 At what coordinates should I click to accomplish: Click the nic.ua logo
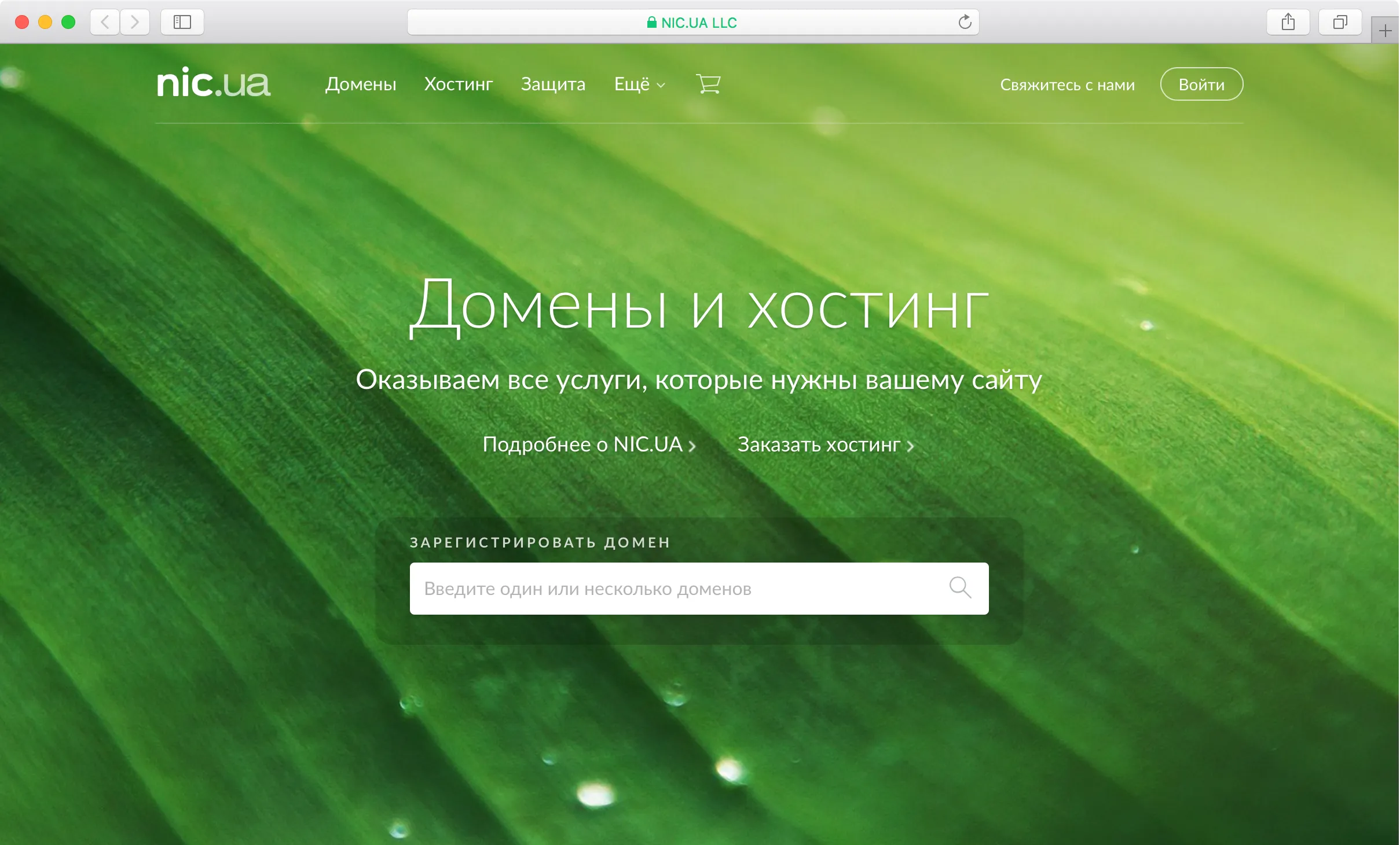click(x=214, y=84)
